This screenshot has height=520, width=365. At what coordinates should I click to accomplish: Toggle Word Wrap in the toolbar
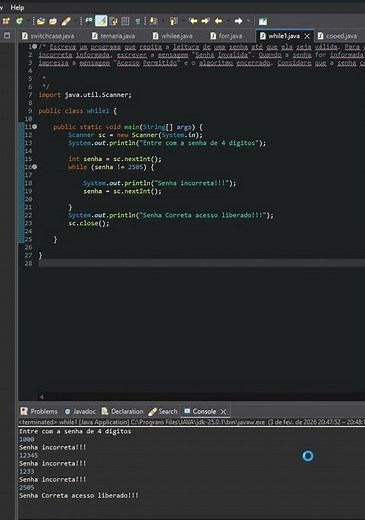113,21
